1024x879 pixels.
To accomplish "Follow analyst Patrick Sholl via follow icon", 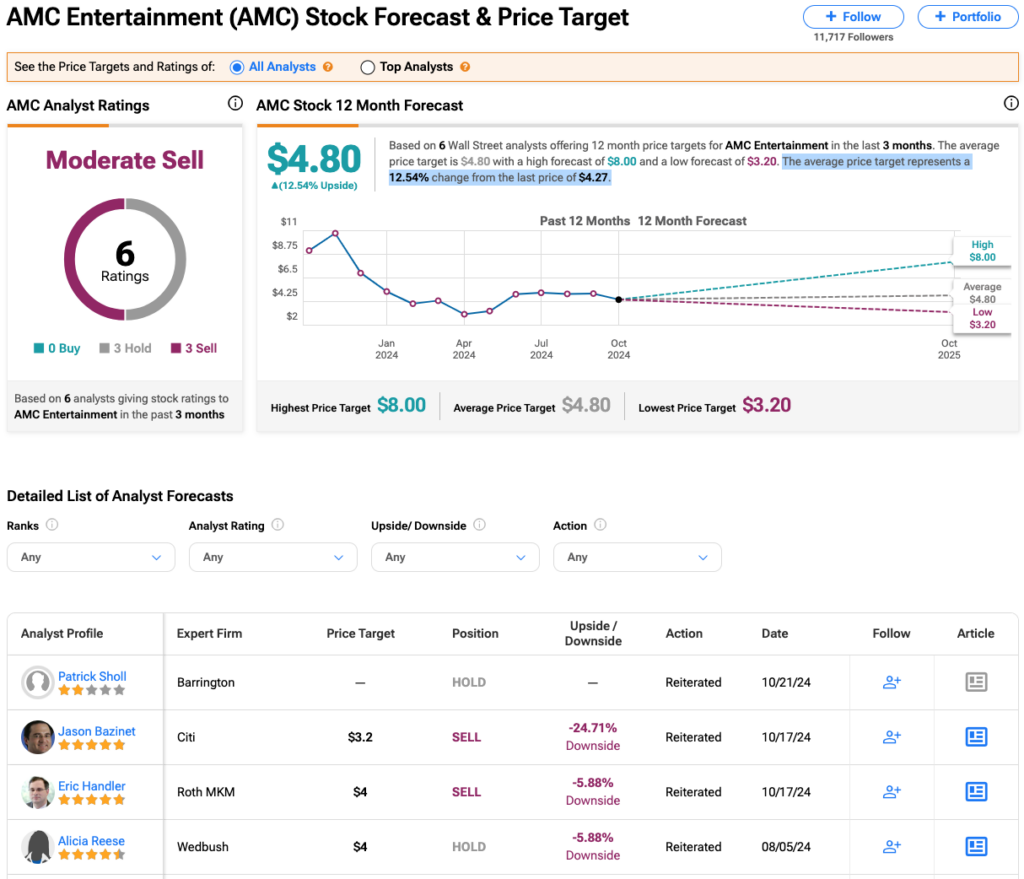I will 891,682.
